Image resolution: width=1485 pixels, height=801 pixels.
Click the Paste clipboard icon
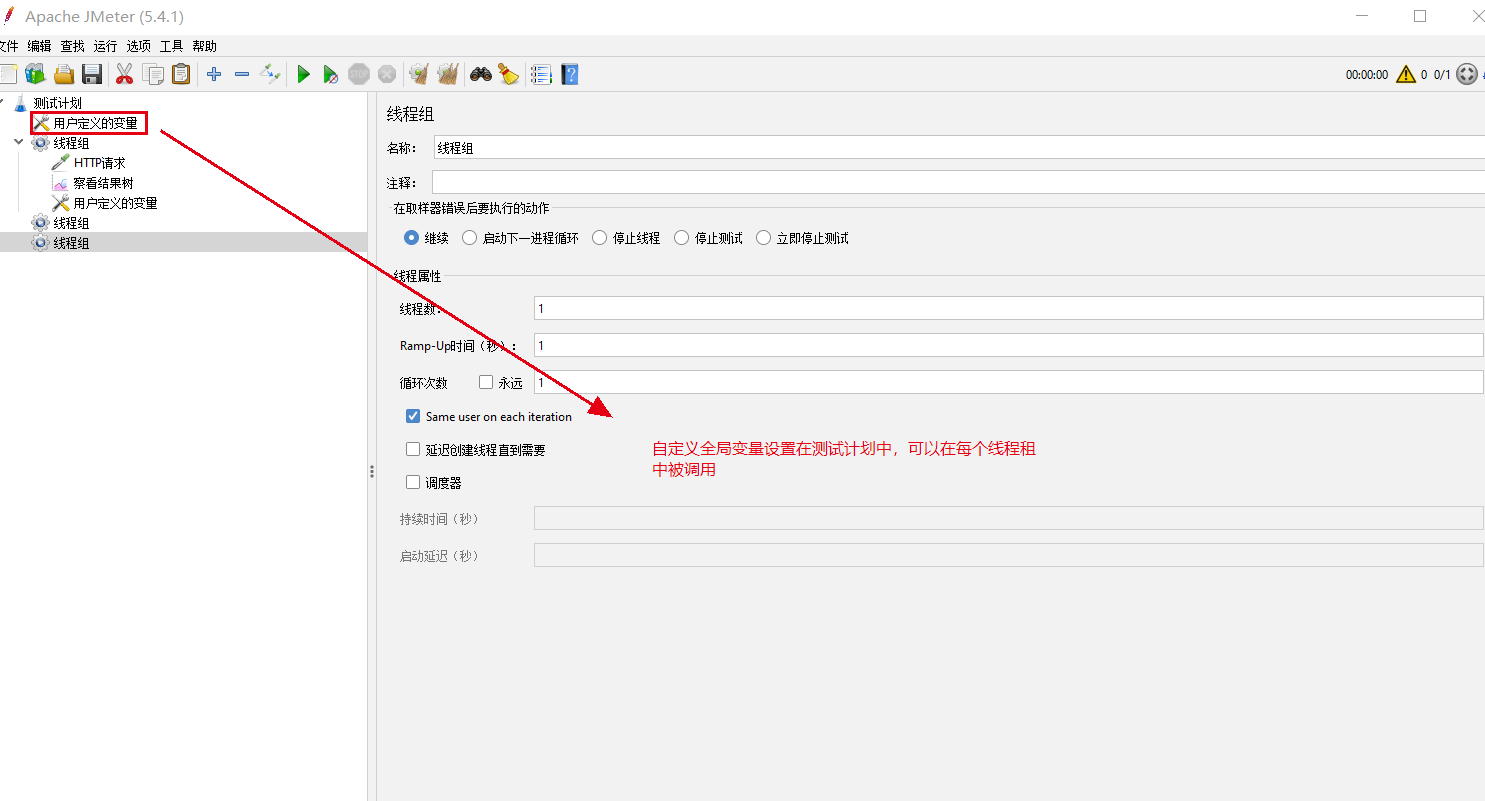[181, 74]
